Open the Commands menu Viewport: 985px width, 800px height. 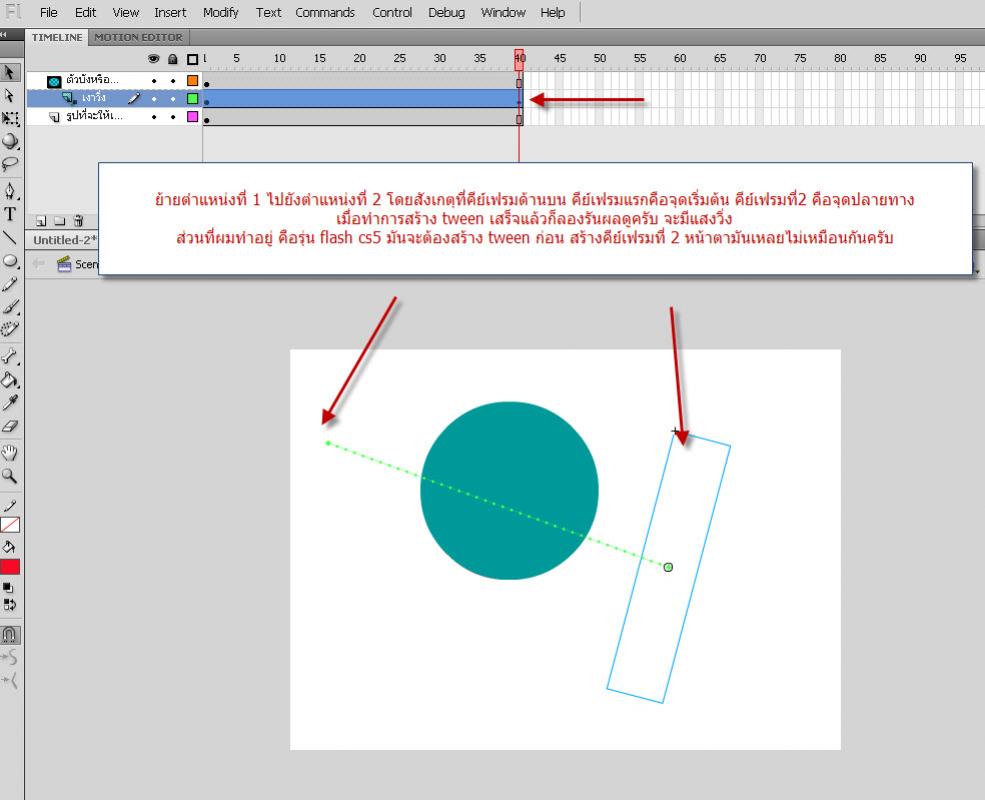click(x=325, y=13)
